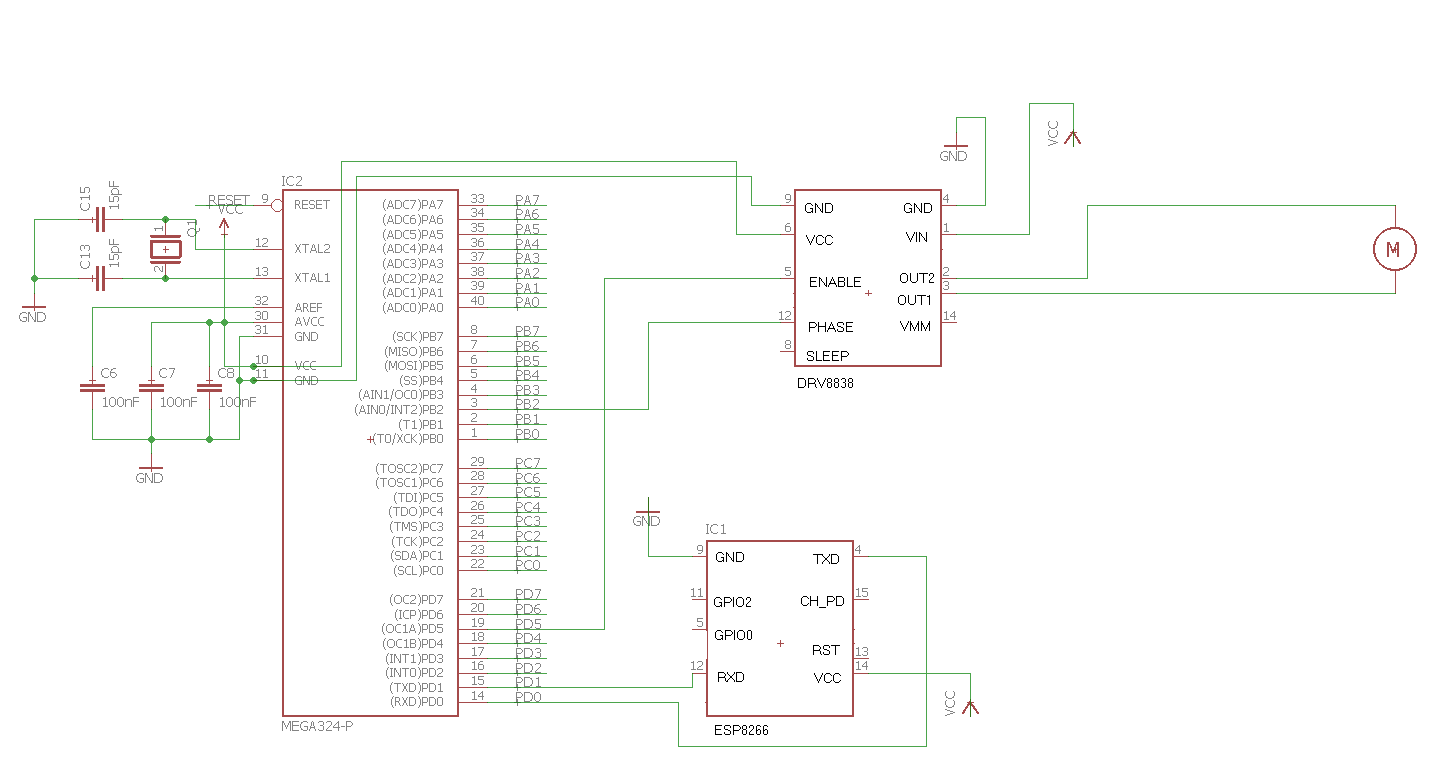Select capacitor C6 symbol

pos(92,386)
